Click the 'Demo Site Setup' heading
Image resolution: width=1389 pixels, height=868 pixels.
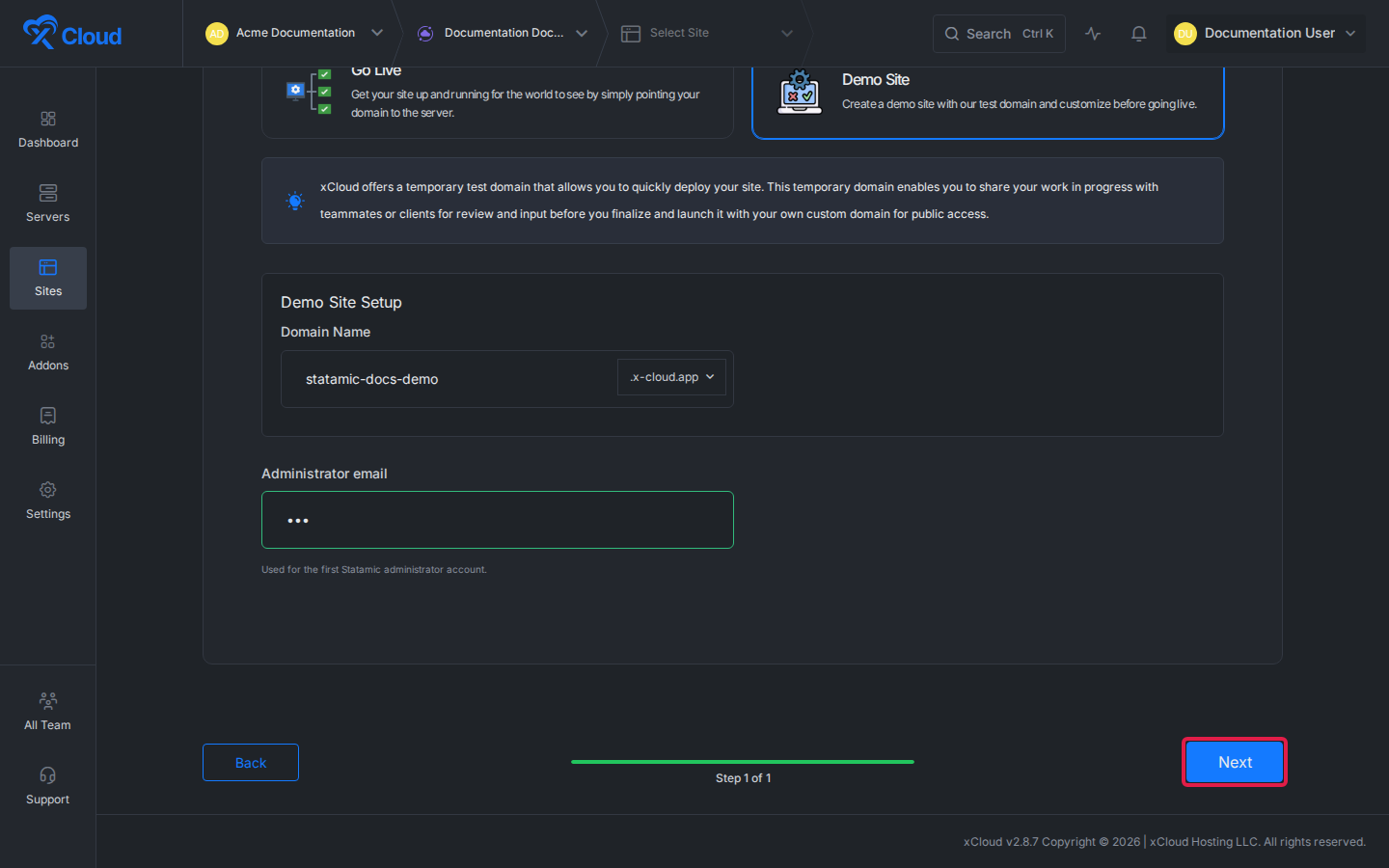click(x=341, y=302)
